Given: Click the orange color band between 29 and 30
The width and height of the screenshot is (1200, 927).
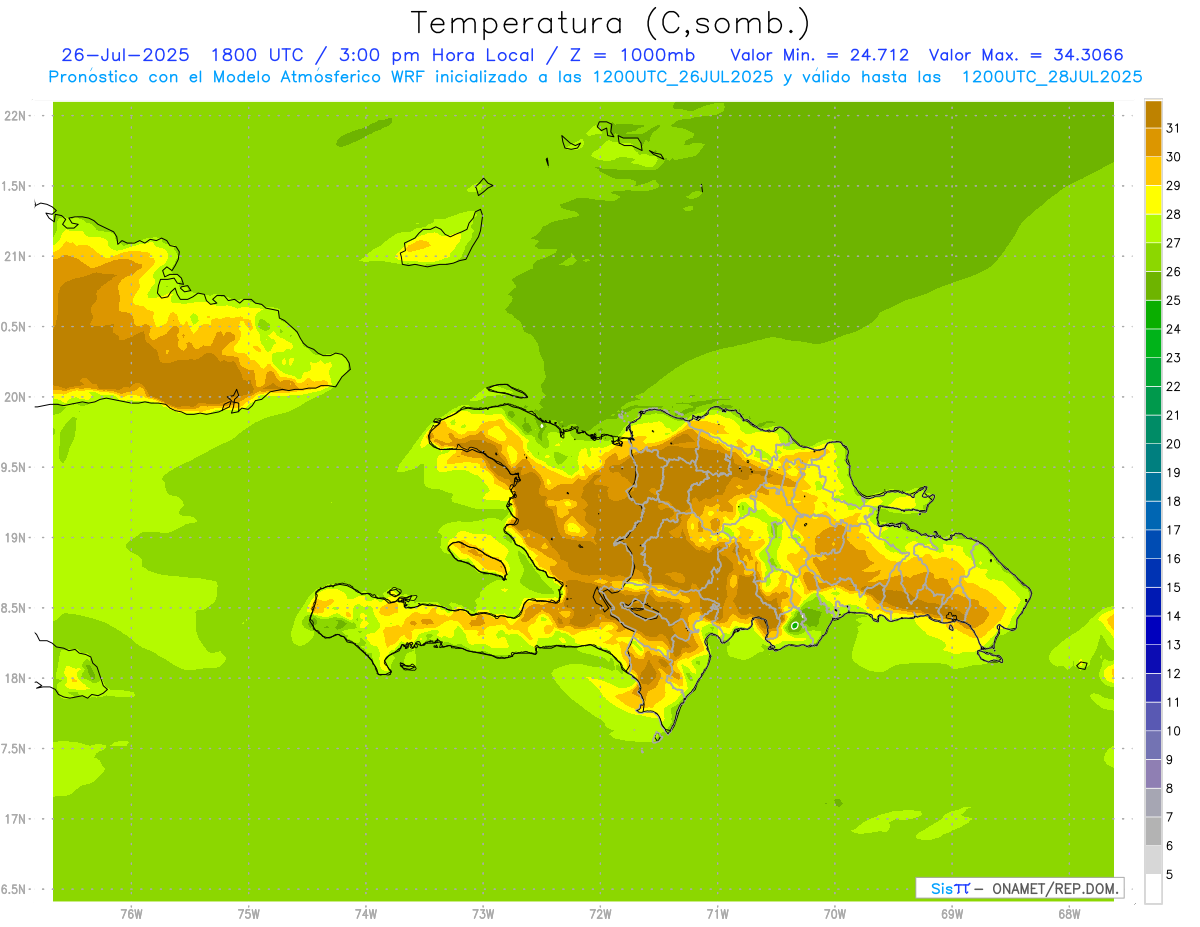Looking at the screenshot, I should (x=1153, y=171).
